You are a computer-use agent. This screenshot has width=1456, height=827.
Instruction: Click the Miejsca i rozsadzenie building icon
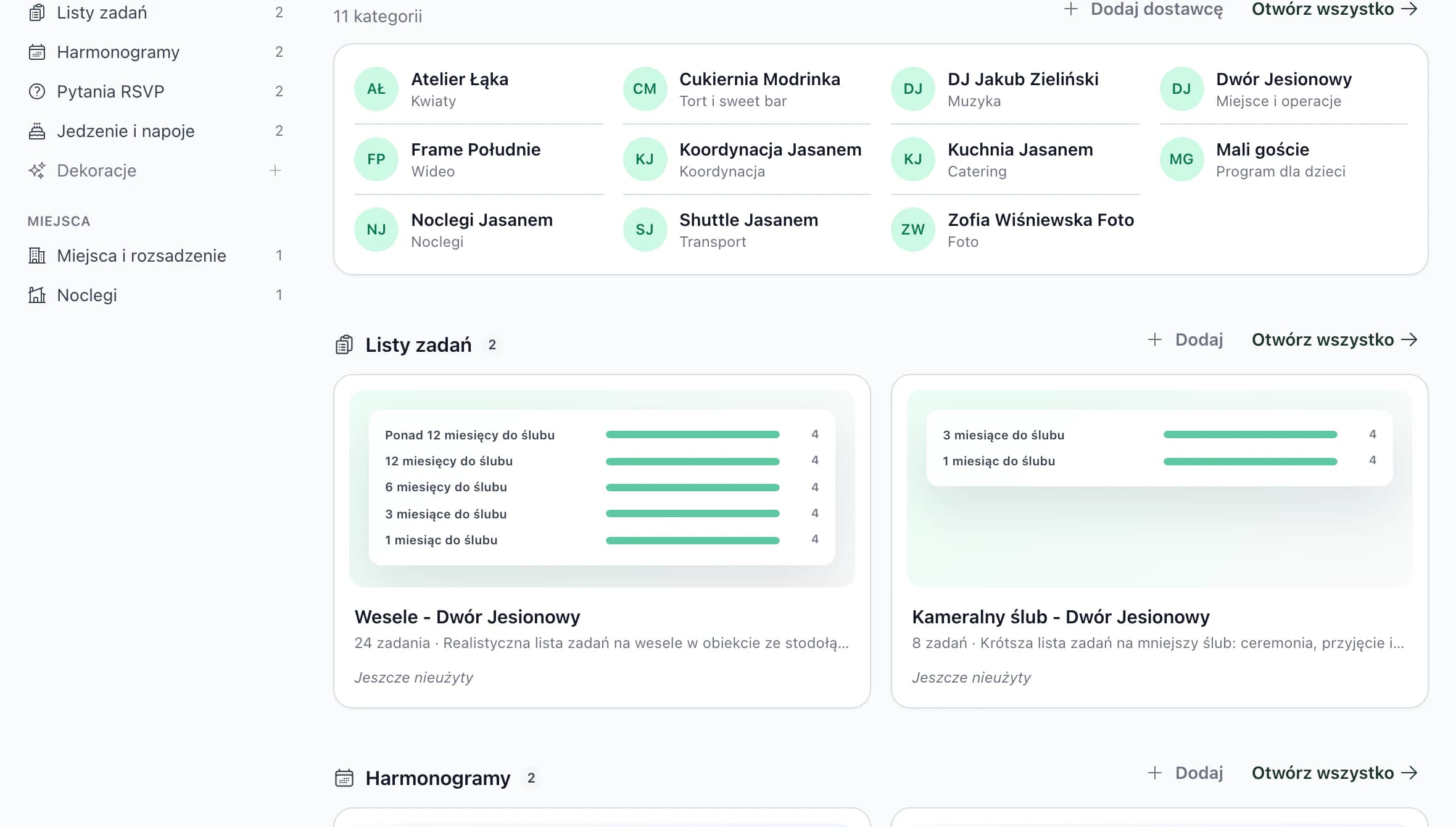coord(37,256)
